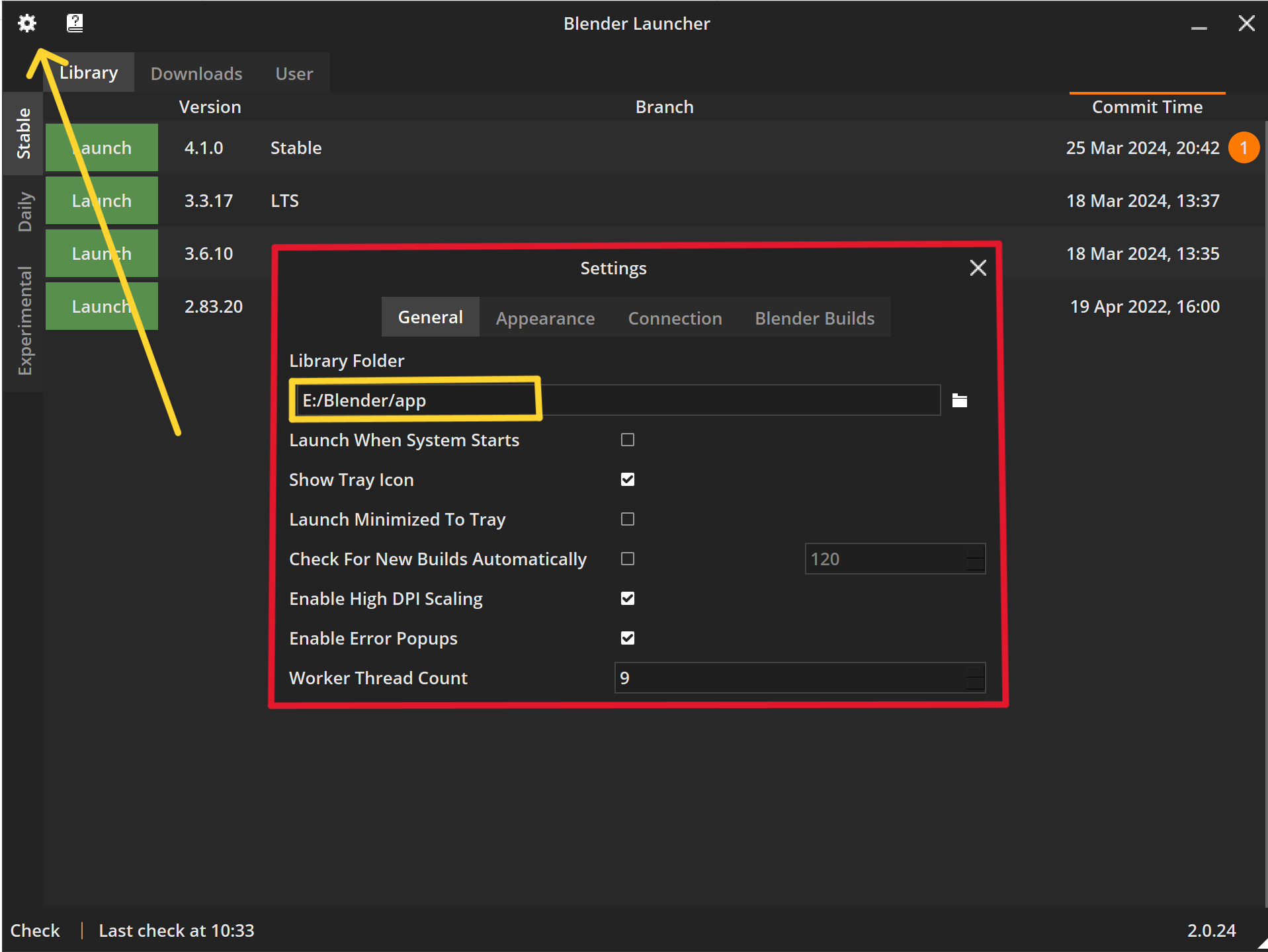Viewport: 1268px width, 952px height.
Task: Select the Stable side tab
Action: 24,134
